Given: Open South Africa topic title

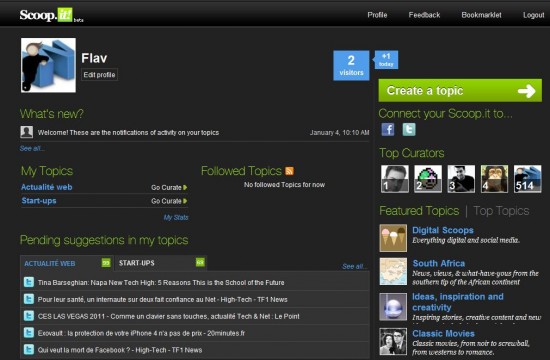Looking at the screenshot, I should 439,263.
